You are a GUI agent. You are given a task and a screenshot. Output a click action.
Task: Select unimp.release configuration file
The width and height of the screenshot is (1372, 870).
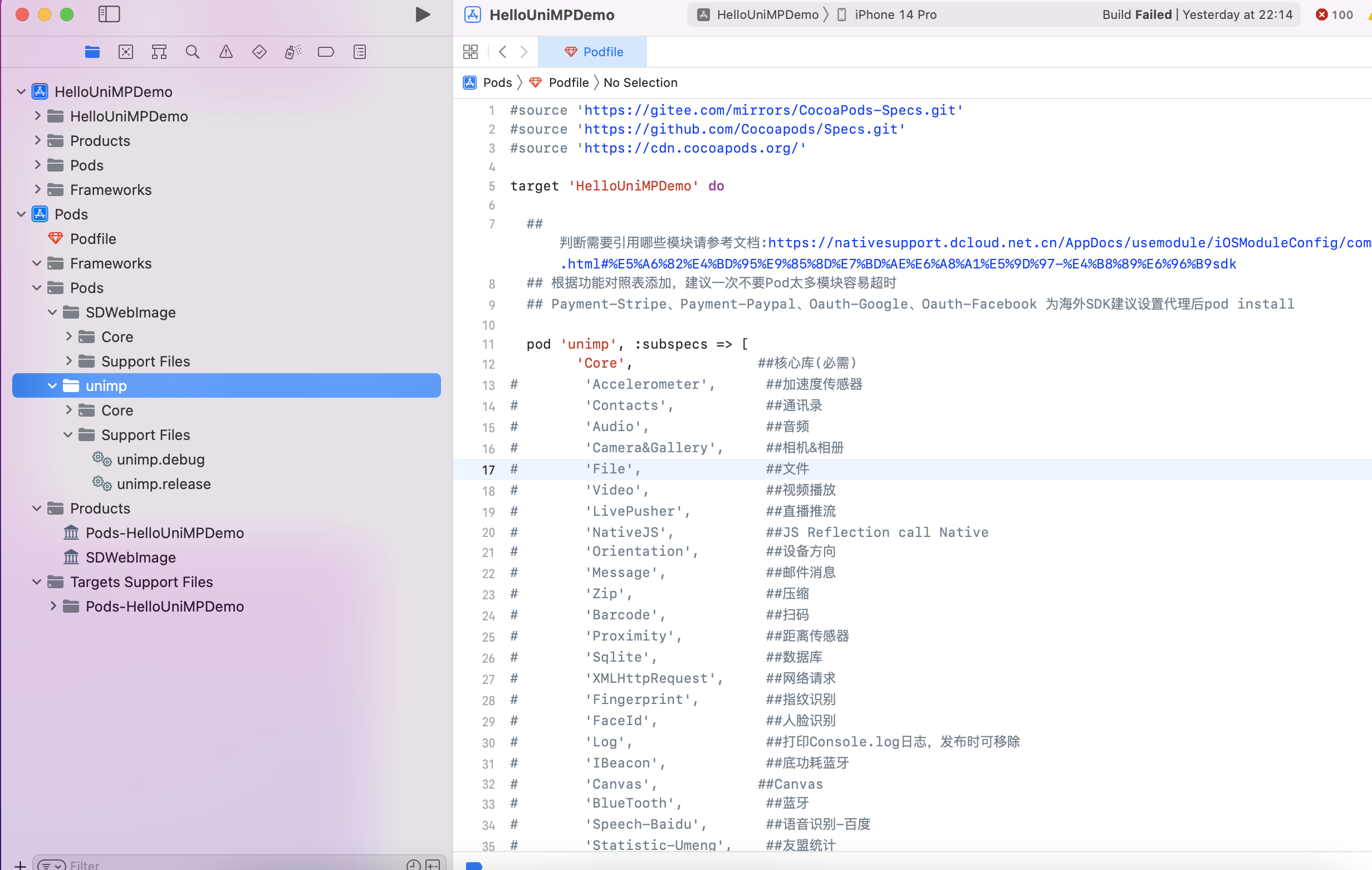click(x=164, y=483)
